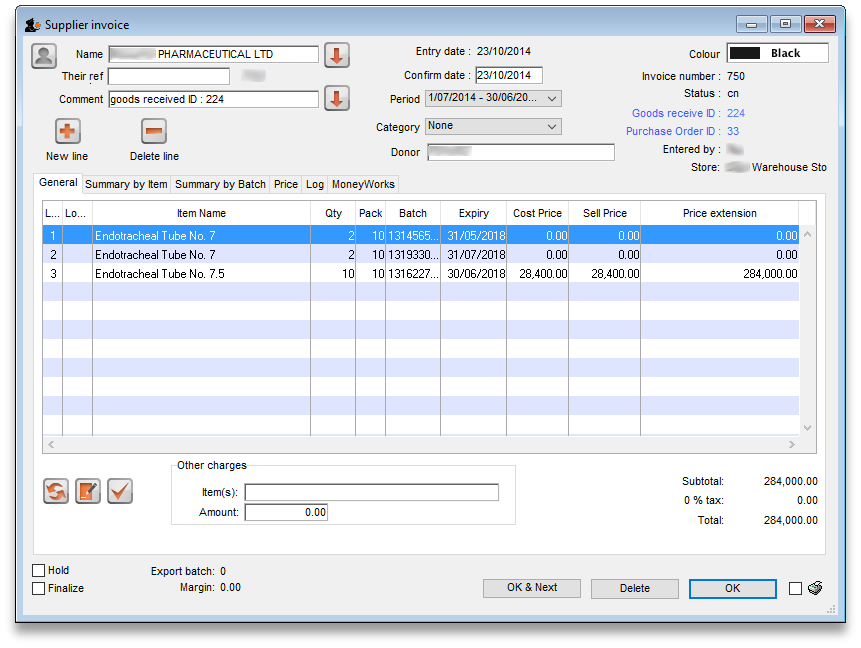Click the orange checkmark confirm icon
861x648 pixels.
(x=120, y=491)
